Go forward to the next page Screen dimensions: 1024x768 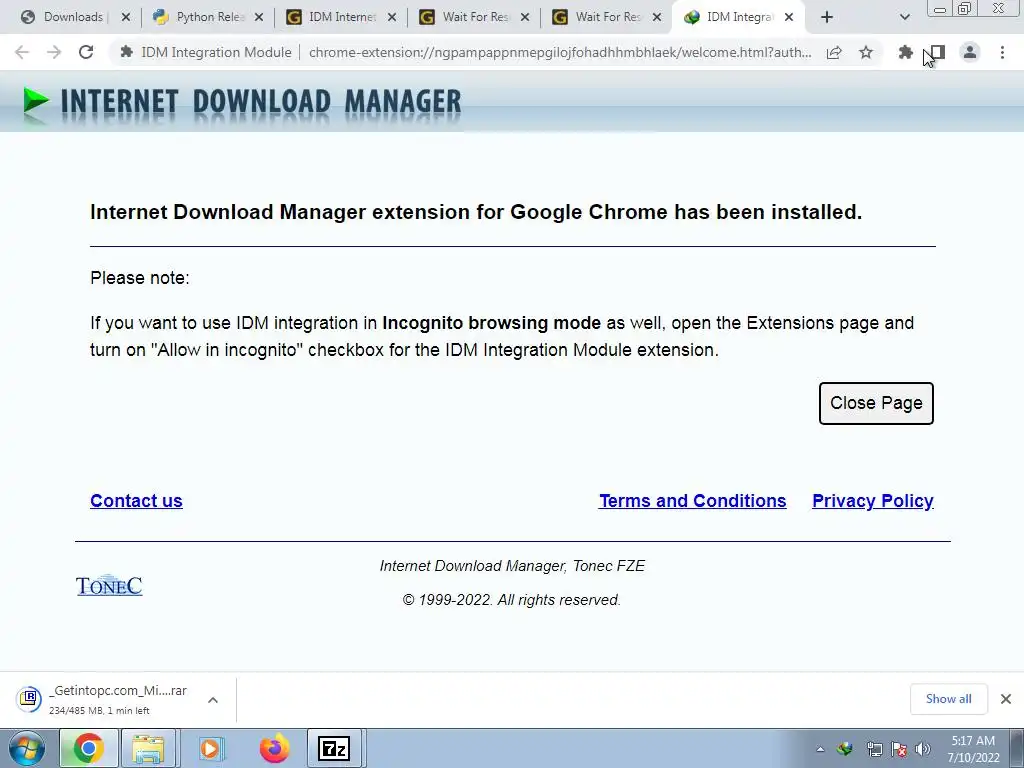click(x=54, y=52)
